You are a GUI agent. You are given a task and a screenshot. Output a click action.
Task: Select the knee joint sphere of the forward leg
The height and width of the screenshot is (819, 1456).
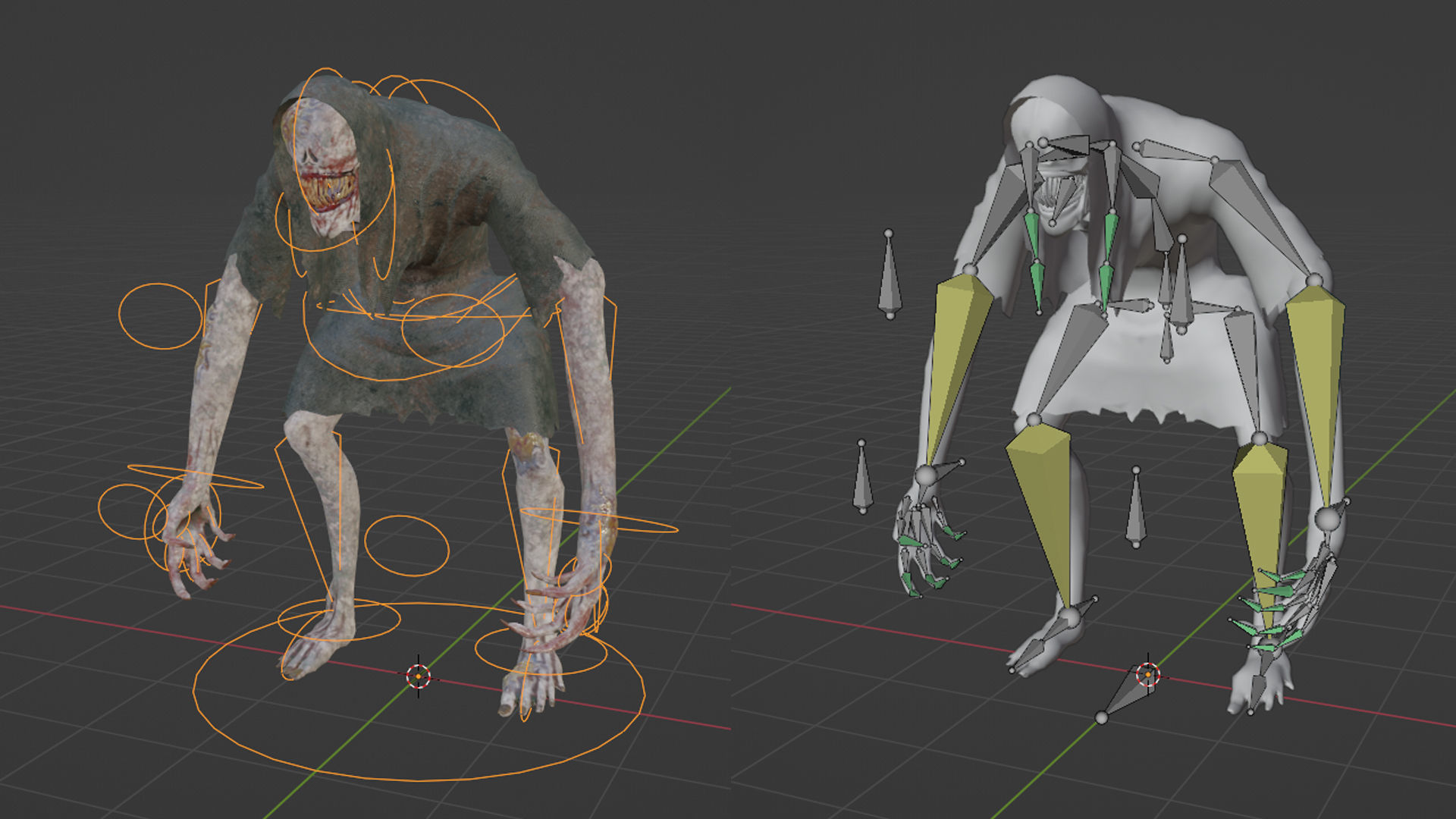(1034, 419)
